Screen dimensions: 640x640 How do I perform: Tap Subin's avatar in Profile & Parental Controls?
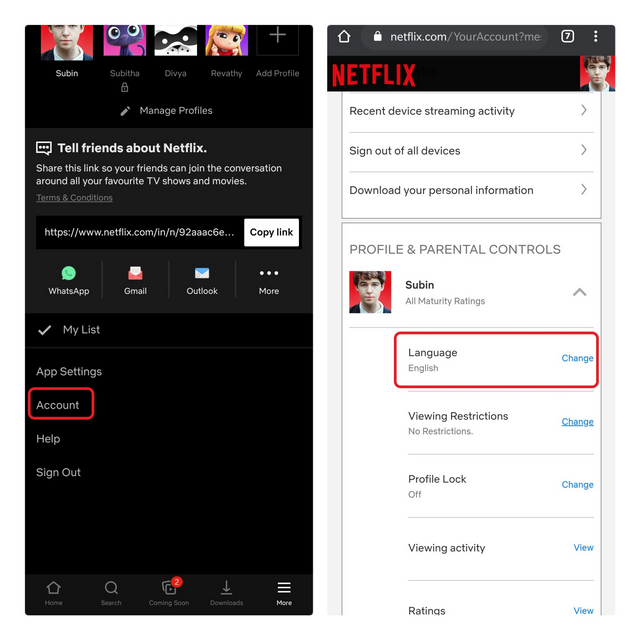point(370,292)
